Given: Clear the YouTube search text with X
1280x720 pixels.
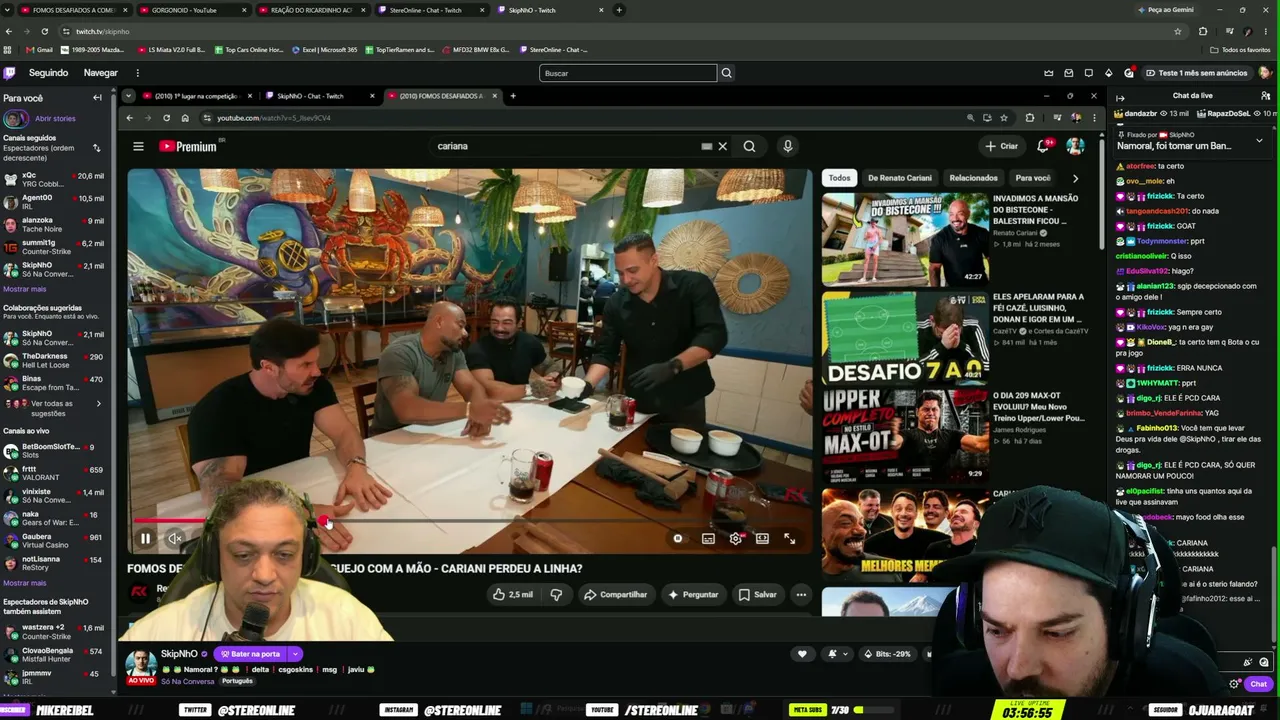Looking at the screenshot, I should tap(723, 146).
